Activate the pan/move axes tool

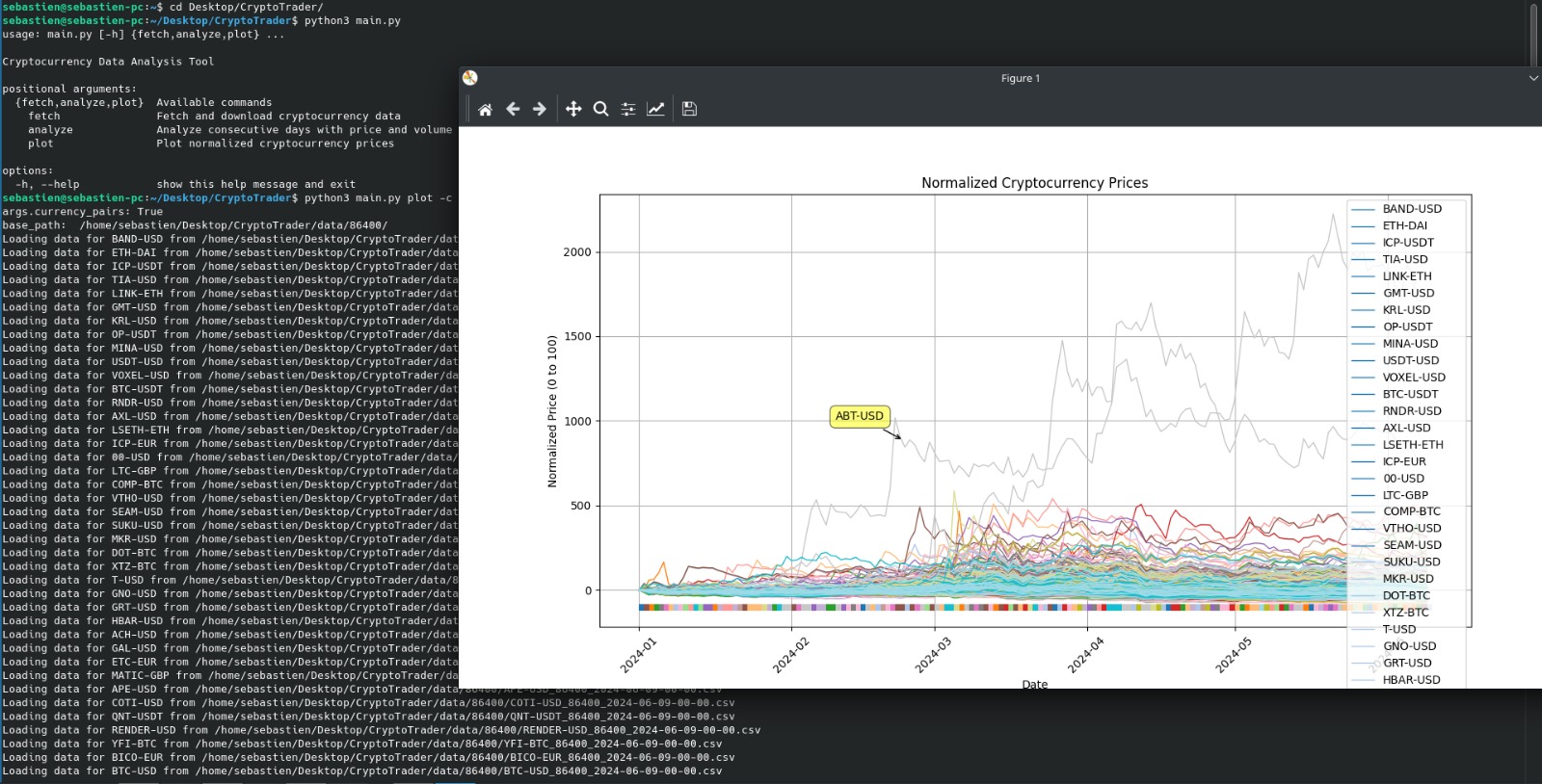point(573,109)
